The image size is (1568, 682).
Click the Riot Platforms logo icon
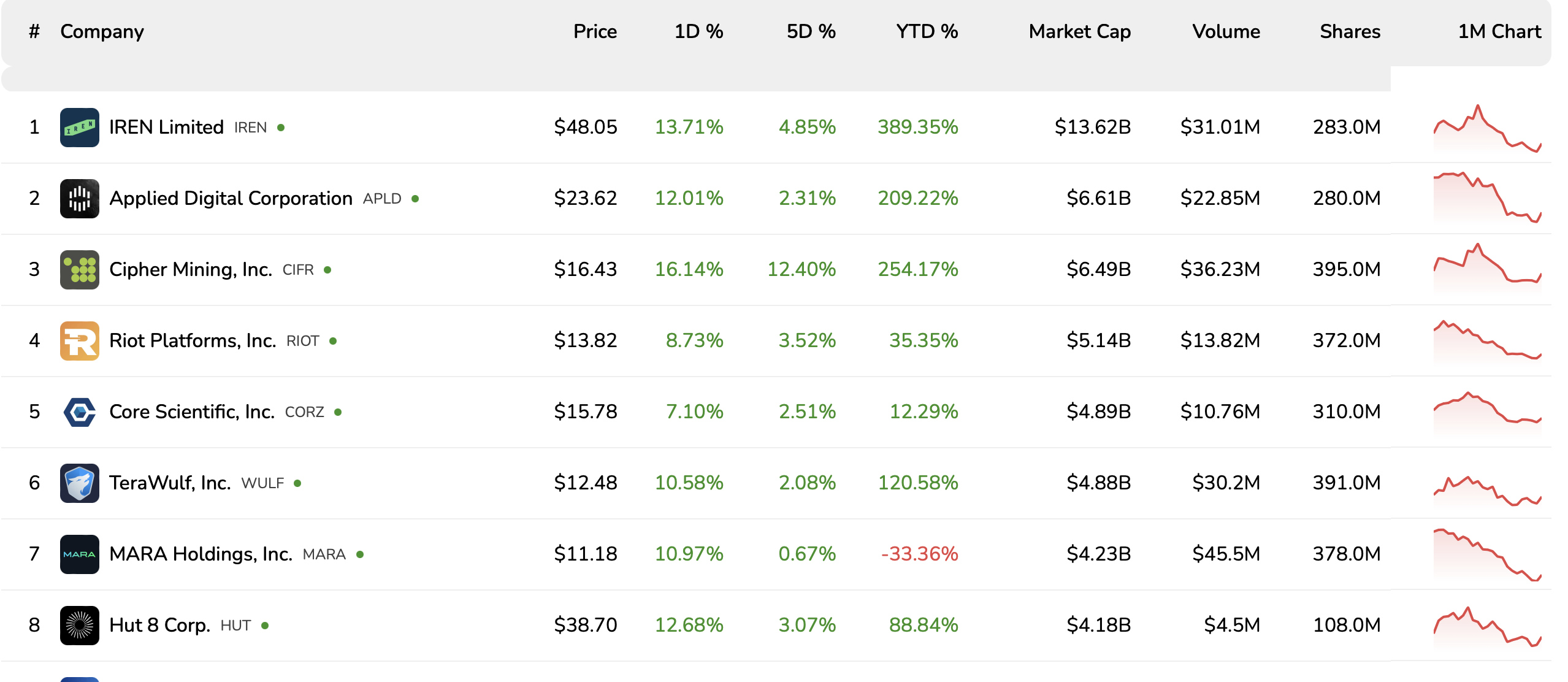pos(79,341)
